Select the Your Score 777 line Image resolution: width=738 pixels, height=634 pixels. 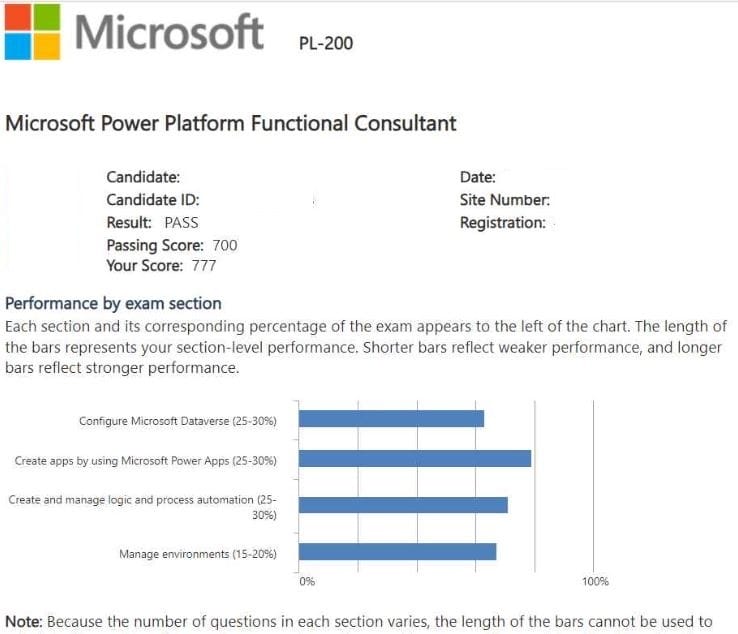pos(161,266)
